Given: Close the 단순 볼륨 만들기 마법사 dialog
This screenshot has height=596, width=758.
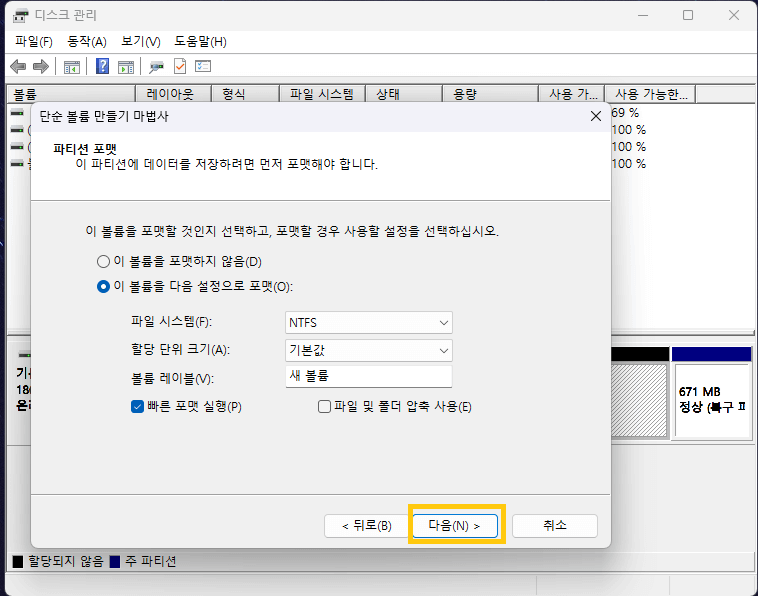Looking at the screenshot, I should point(596,116).
